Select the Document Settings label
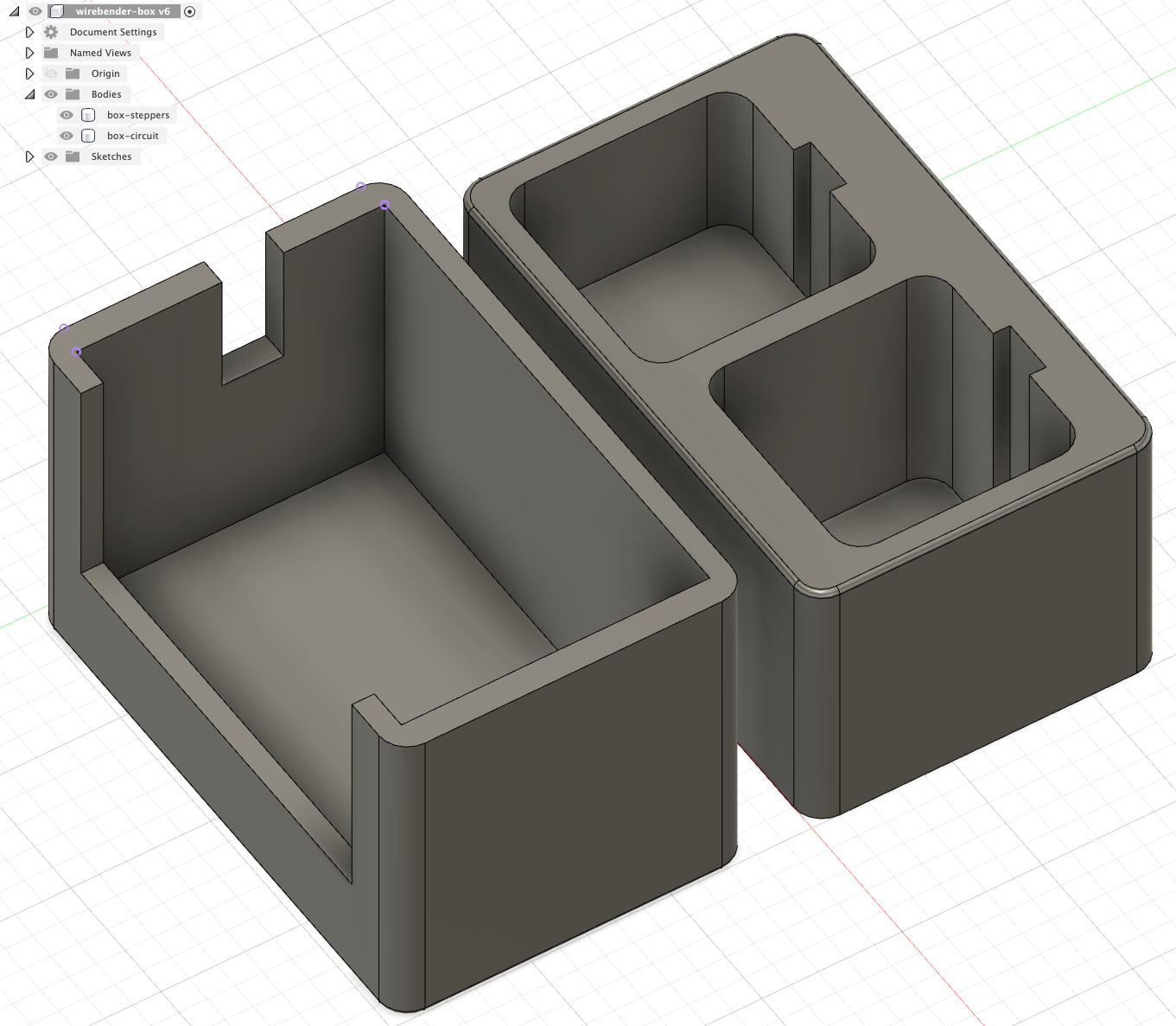The width and height of the screenshot is (1176, 1026). [113, 32]
